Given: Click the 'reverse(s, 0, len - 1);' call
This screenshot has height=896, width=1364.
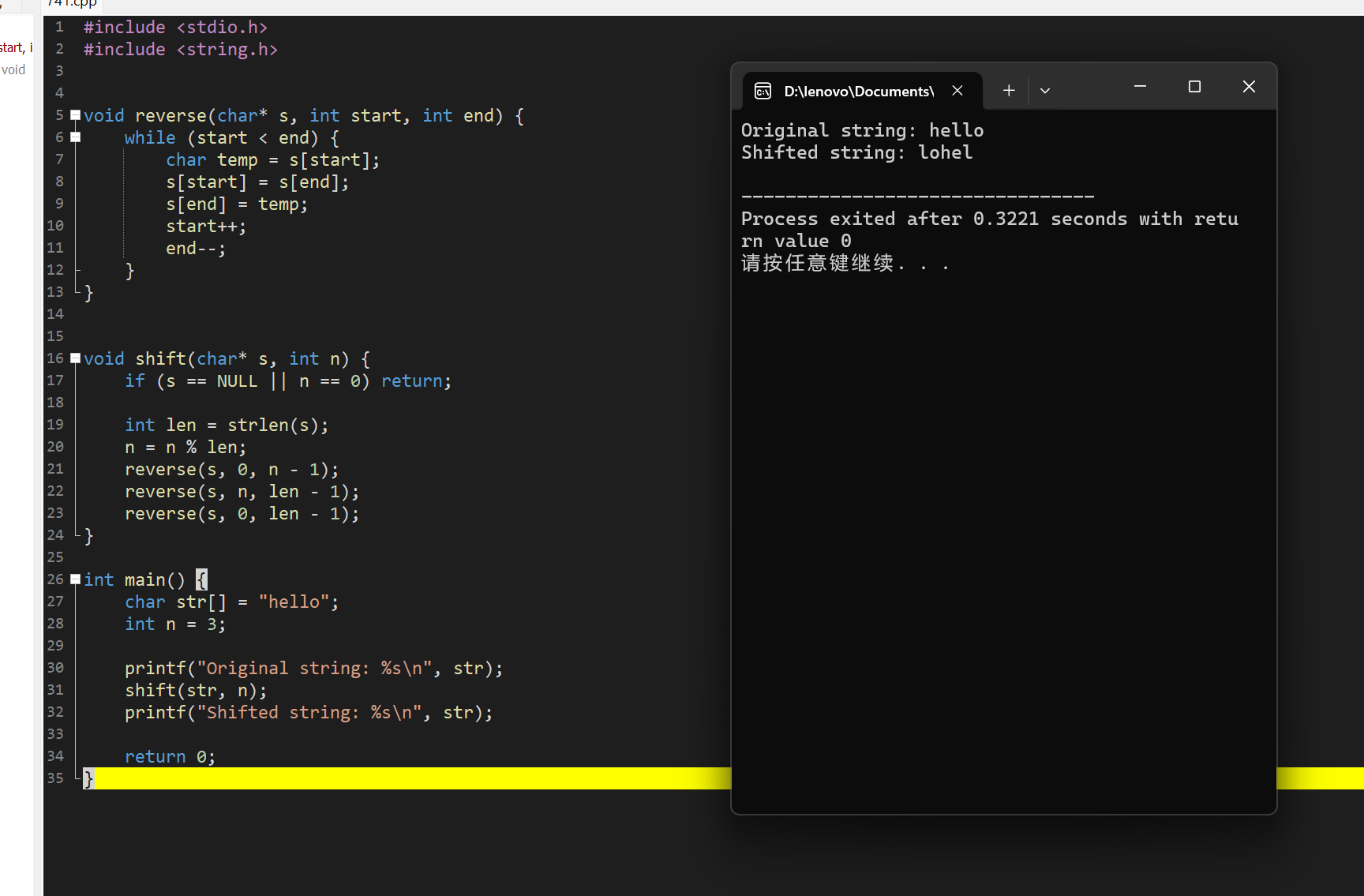Looking at the screenshot, I should (x=242, y=514).
